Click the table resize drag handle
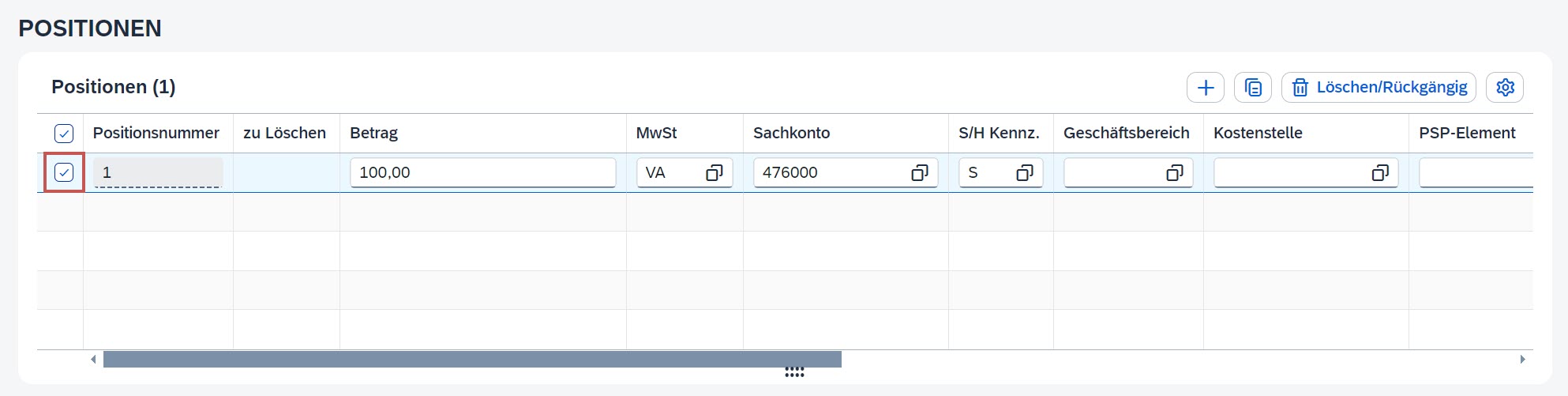This screenshot has width=1568, height=396. 794,372
